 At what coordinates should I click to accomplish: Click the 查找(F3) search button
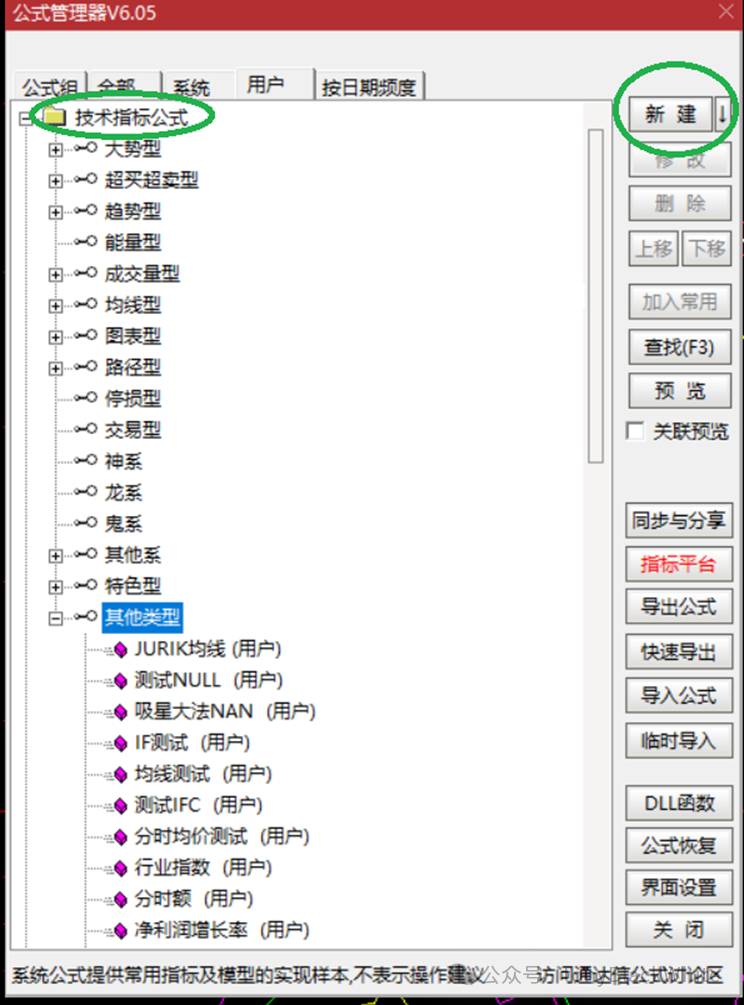[679, 347]
